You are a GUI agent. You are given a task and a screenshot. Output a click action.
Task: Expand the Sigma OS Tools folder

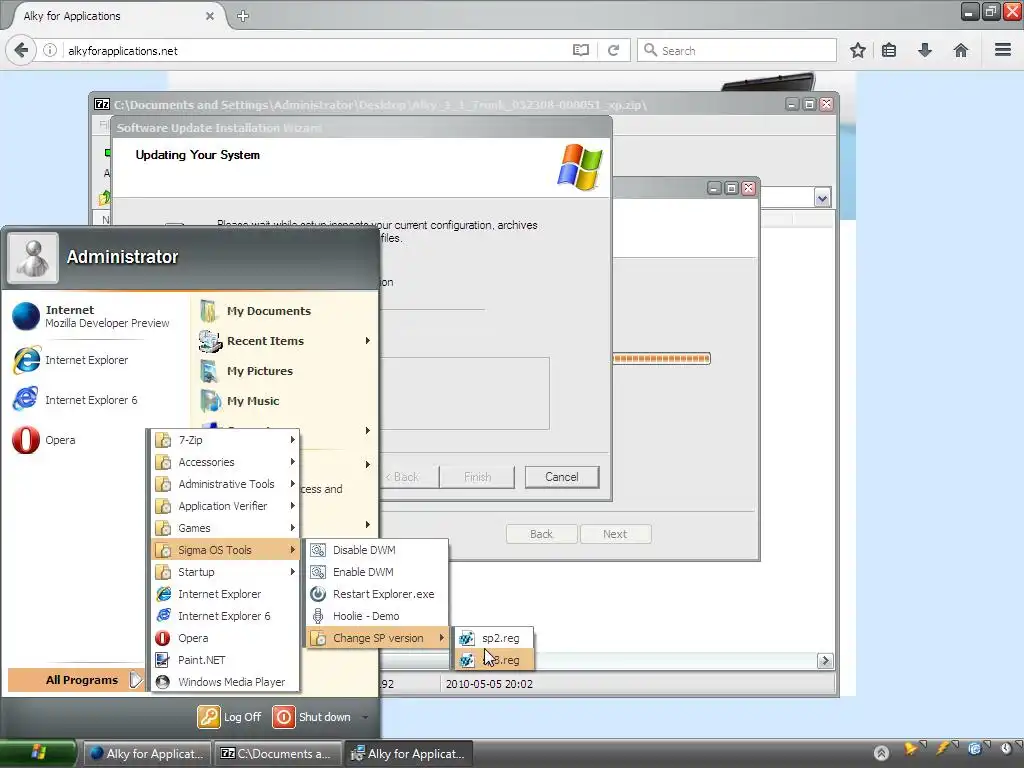point(225,550)
